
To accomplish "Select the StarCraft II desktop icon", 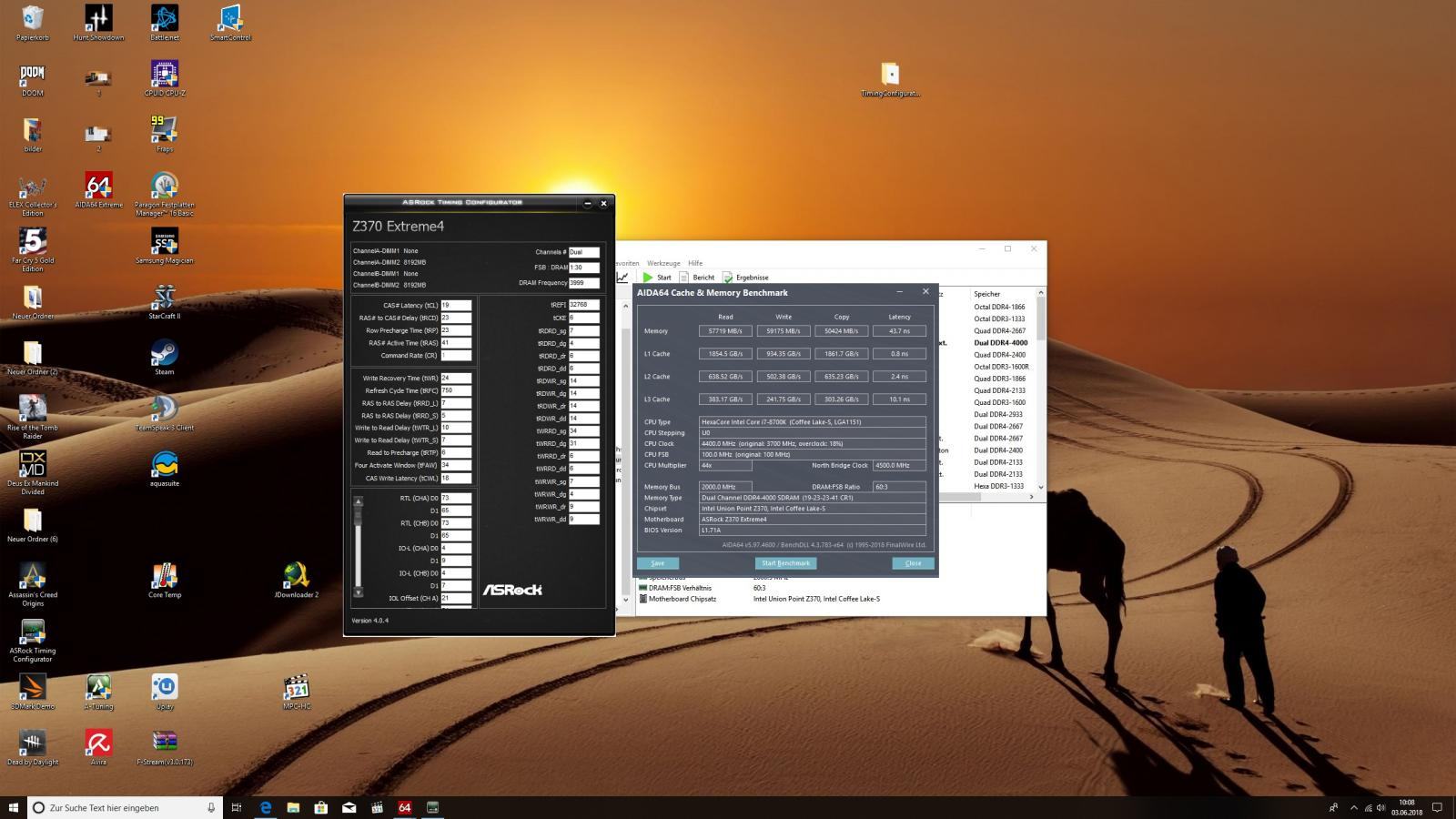I will point(165,302).
